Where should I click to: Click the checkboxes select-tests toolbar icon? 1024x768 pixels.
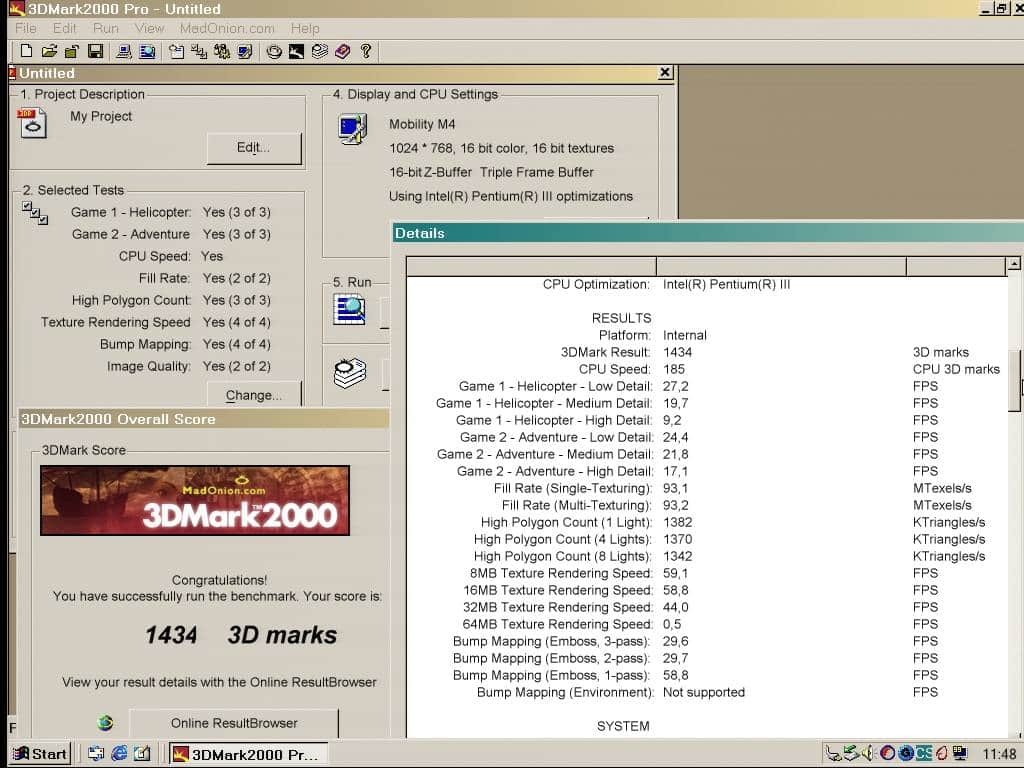tap(199, 51)
